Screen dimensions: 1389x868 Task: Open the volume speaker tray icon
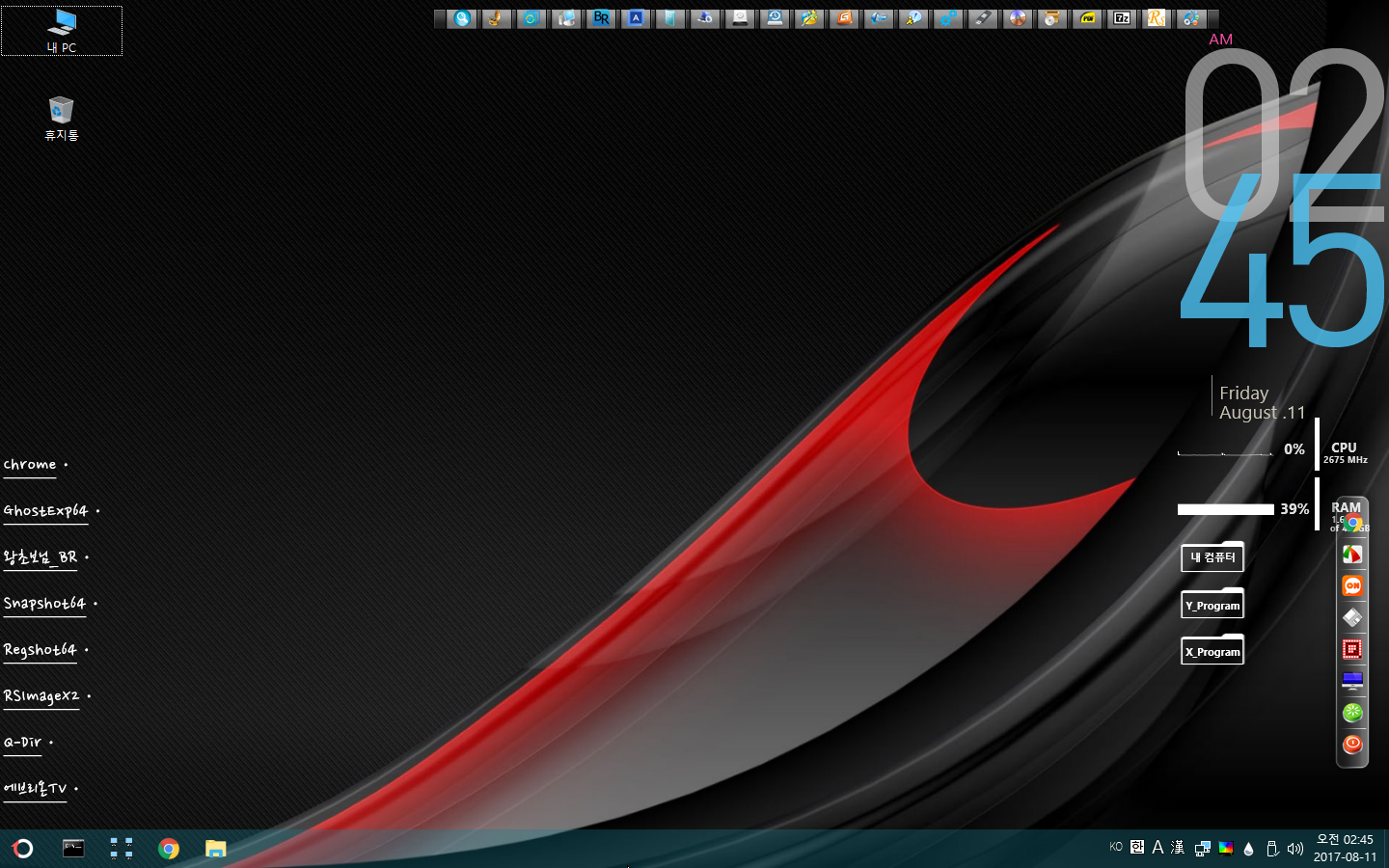click(x=1295, y=849)
